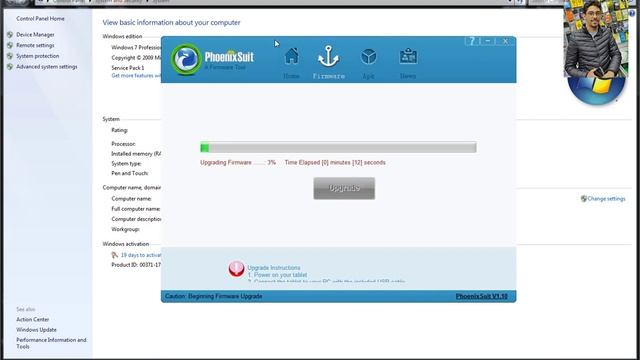Open Control Panel Home link
Viewport: 640px width, 360px height.
[x=40, y=19]
